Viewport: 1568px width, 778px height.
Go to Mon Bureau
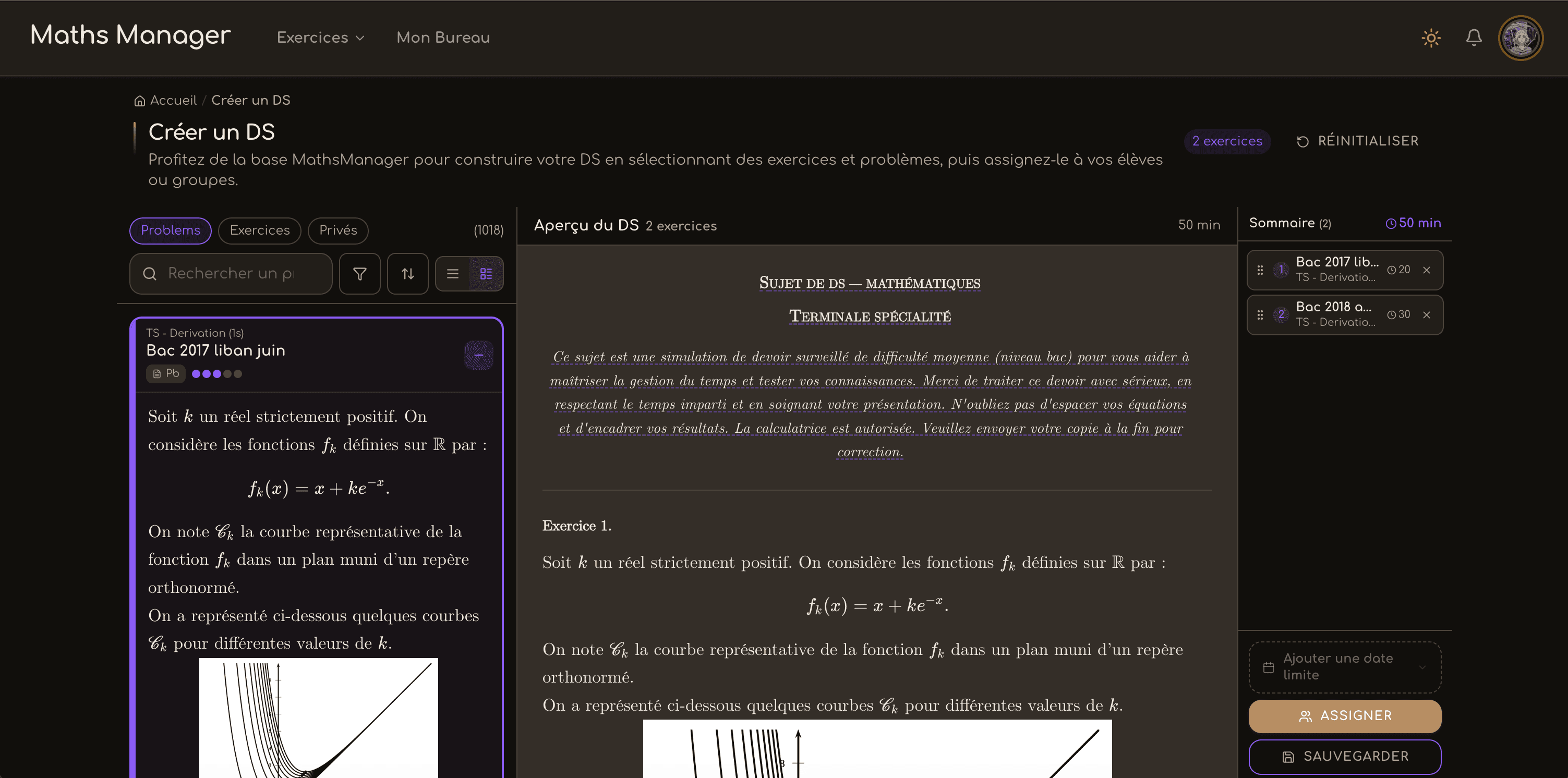tap(442, 38)
